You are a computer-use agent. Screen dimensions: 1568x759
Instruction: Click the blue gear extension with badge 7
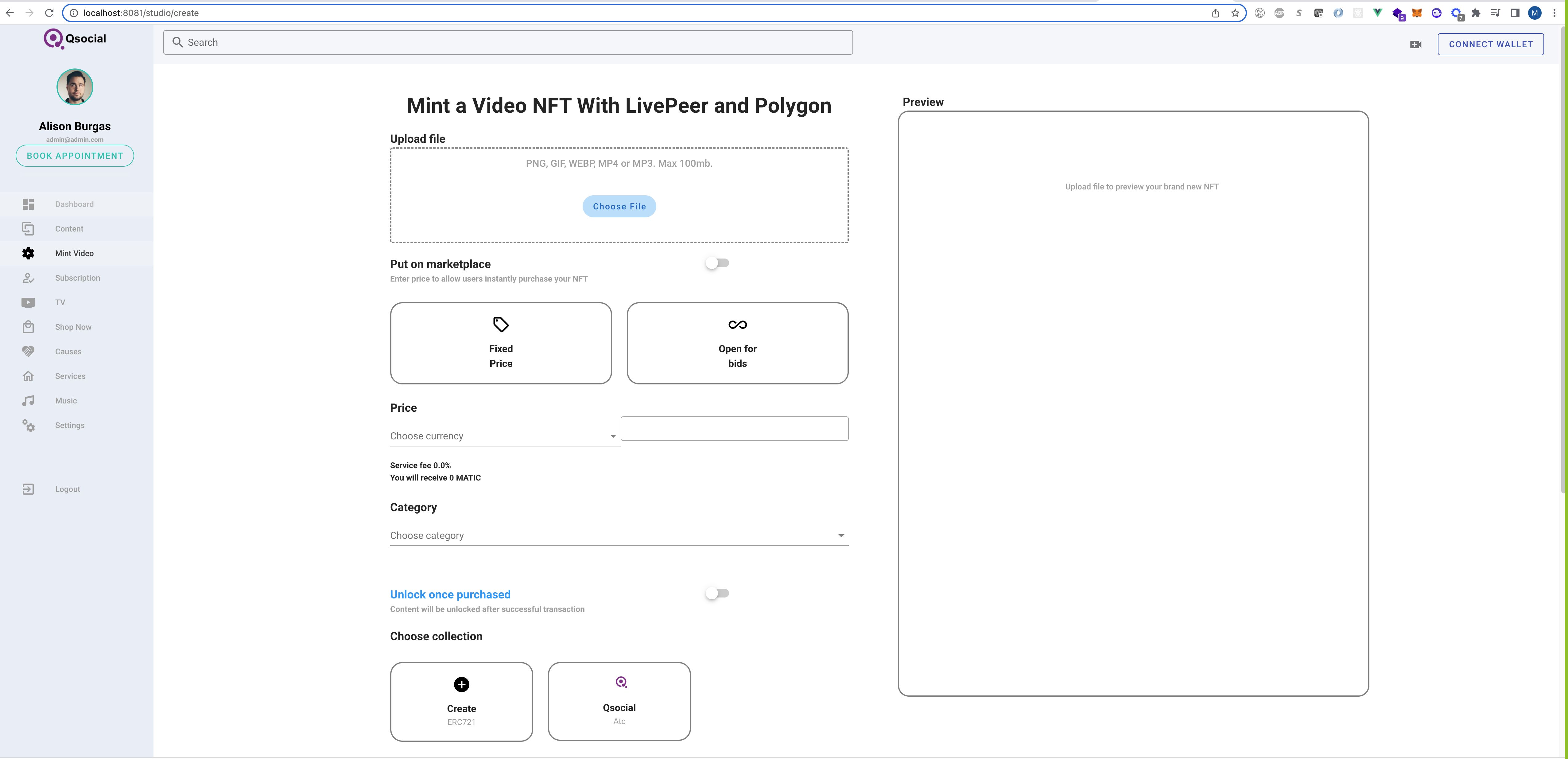(1457, 14)
